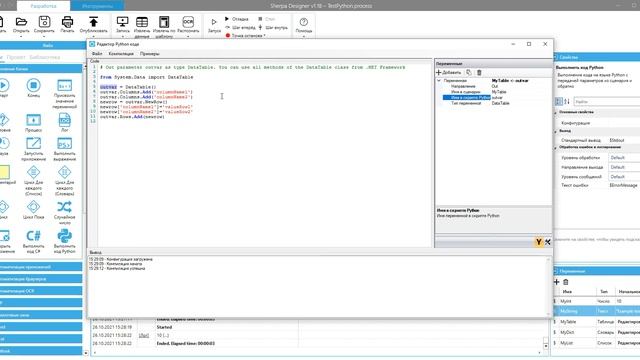Select the Log block icon
The width and height of the screenshot is (640, 360).
(x=64, y=120)
